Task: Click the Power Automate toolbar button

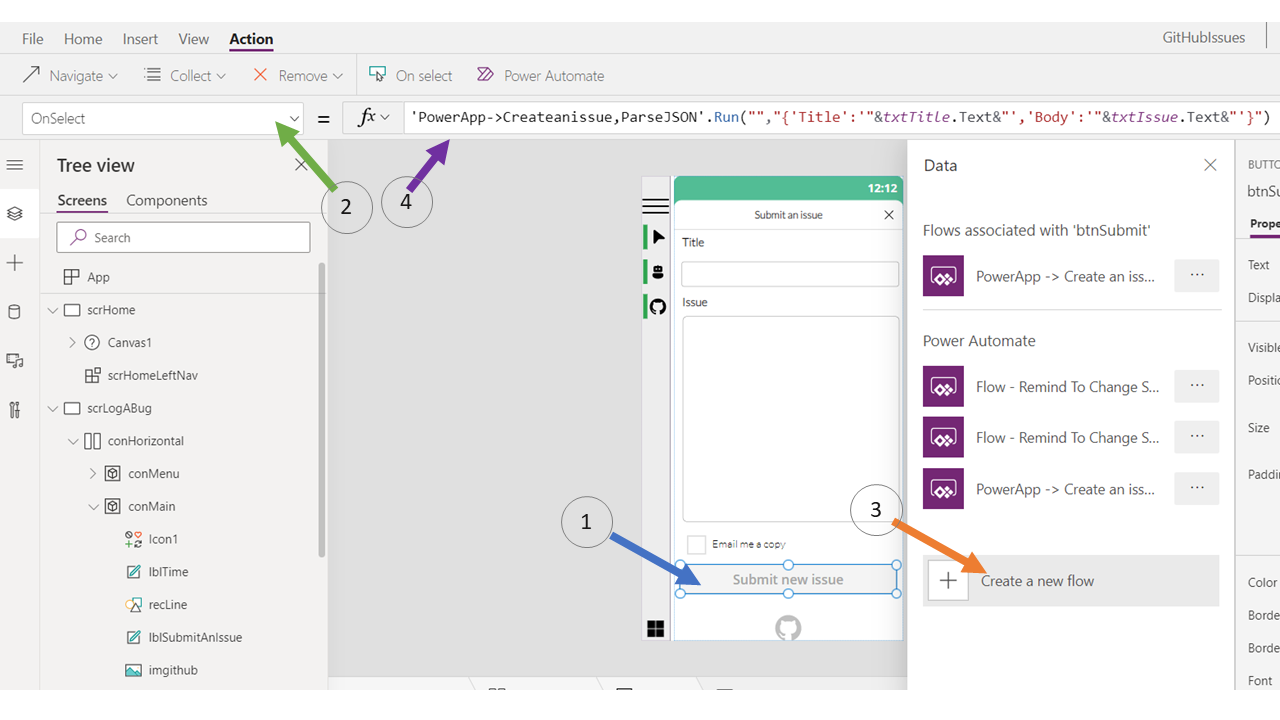Action: click(540, 76)
